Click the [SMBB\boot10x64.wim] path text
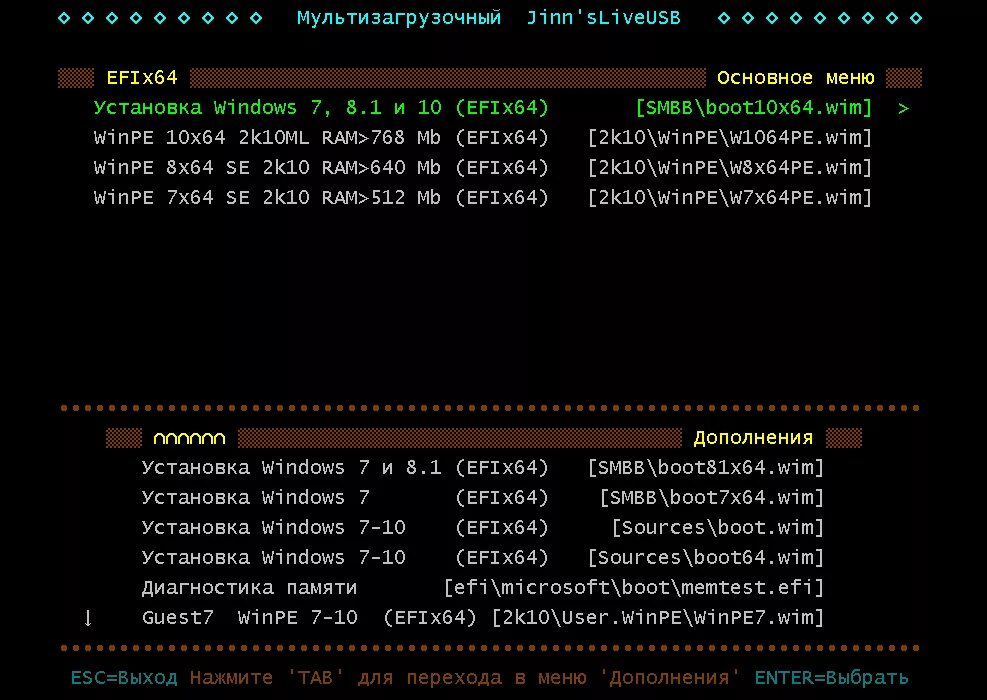 (x=753, y=108)
